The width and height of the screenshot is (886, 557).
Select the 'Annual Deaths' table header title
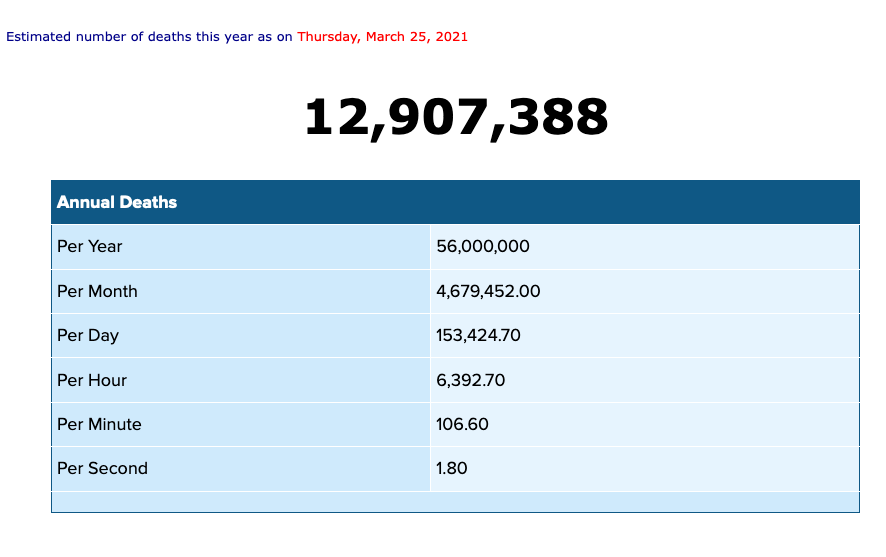tap(117, 202)
